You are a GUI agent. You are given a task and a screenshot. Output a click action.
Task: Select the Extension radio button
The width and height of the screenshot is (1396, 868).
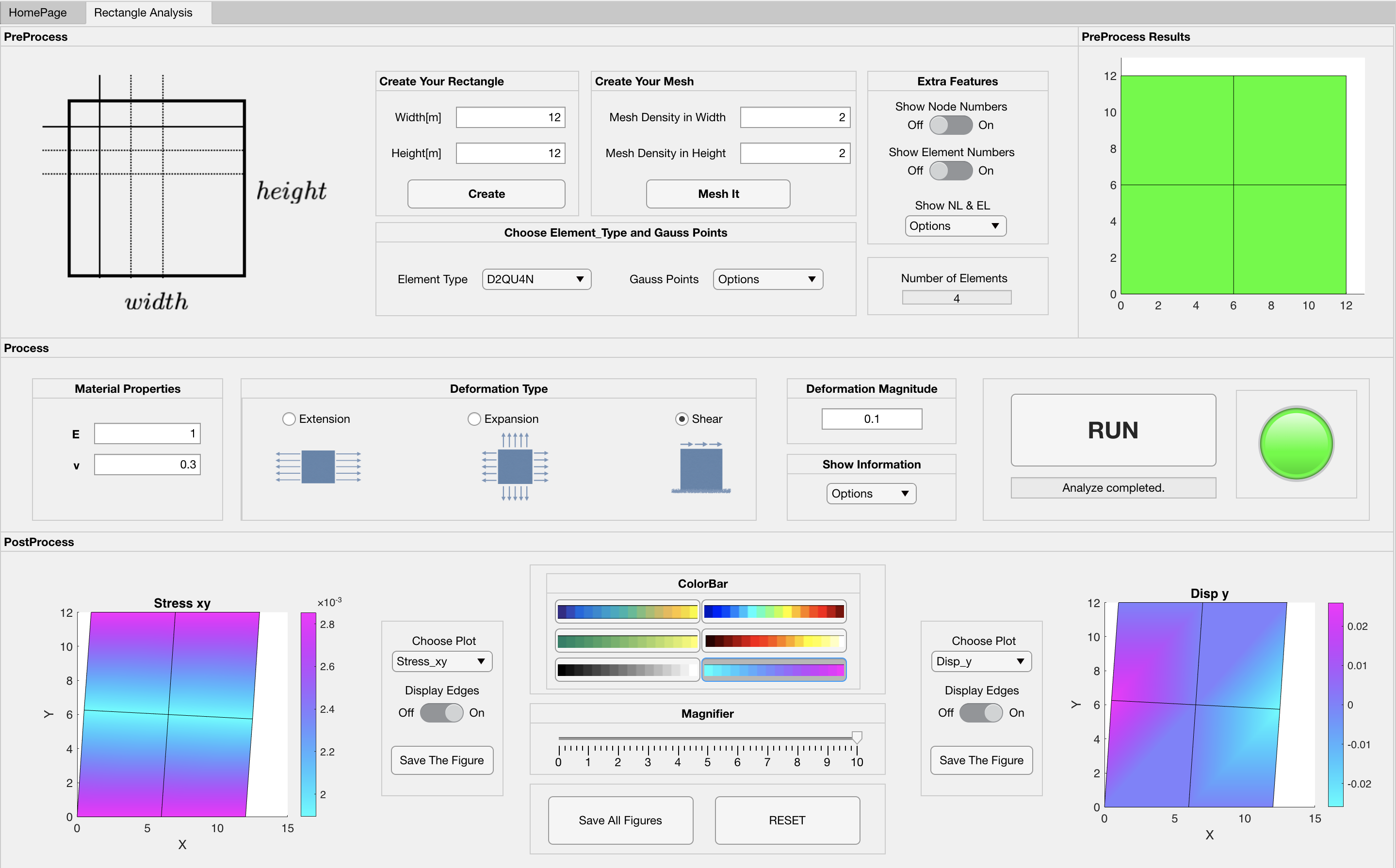click(289, 419)
